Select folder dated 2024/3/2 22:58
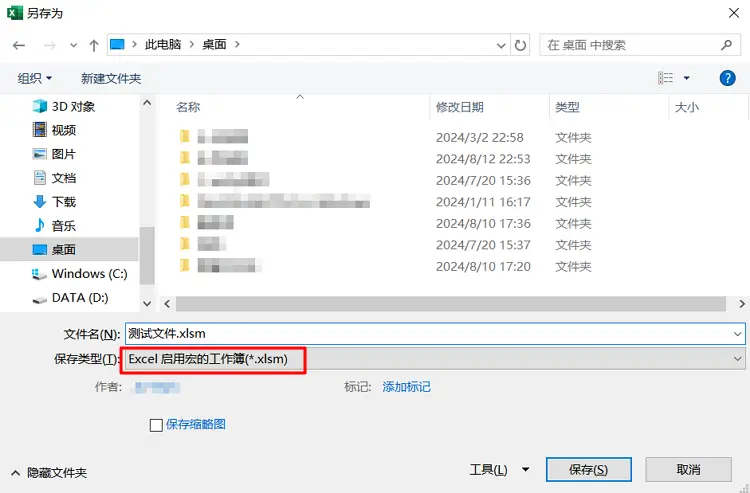The height and width of the screenshot is (493, 750). (x=385, y=137)
